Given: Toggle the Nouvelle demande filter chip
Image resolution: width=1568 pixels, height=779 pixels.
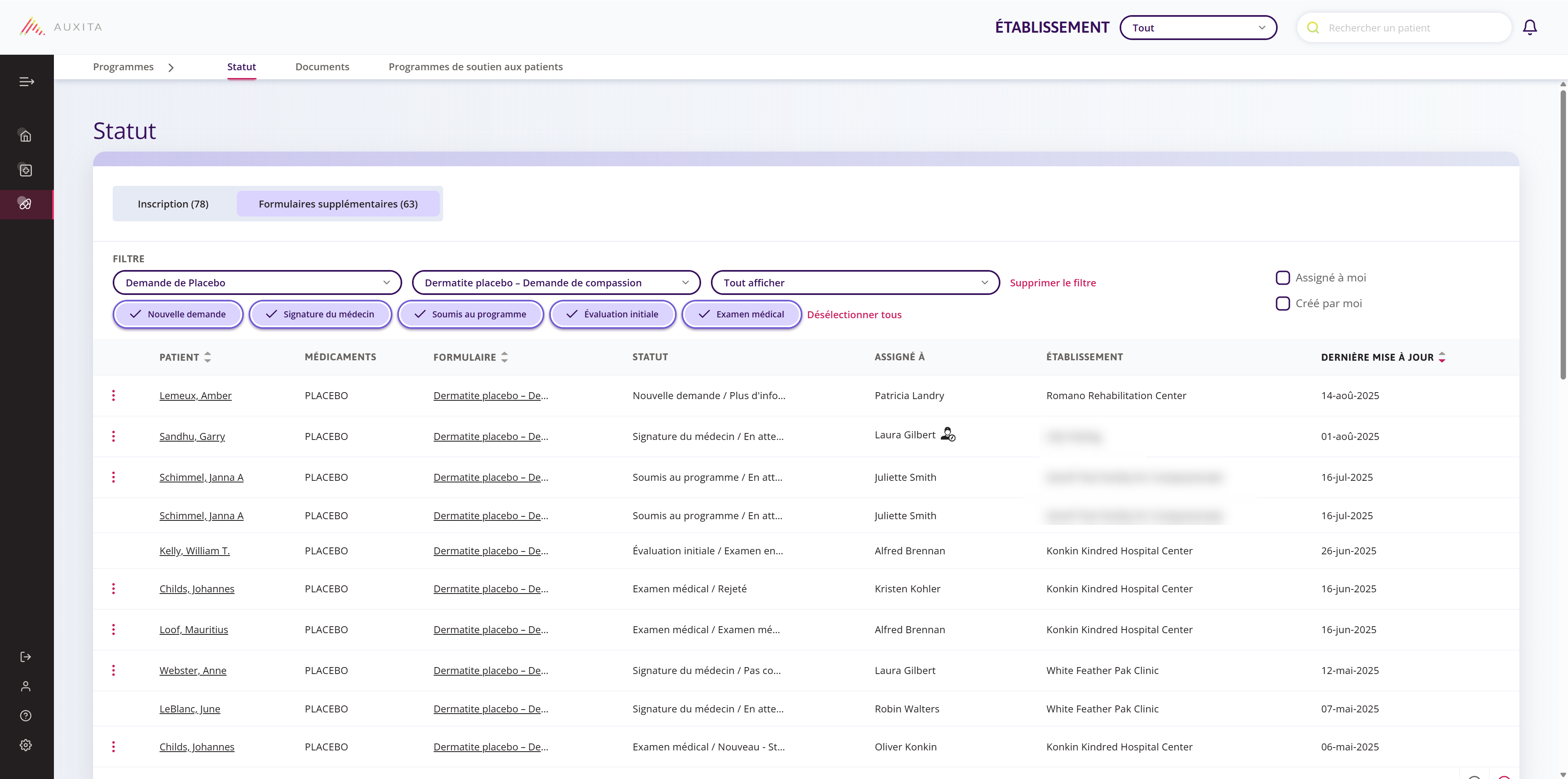Looking at the screenshot, I should (x=178, y=314).
